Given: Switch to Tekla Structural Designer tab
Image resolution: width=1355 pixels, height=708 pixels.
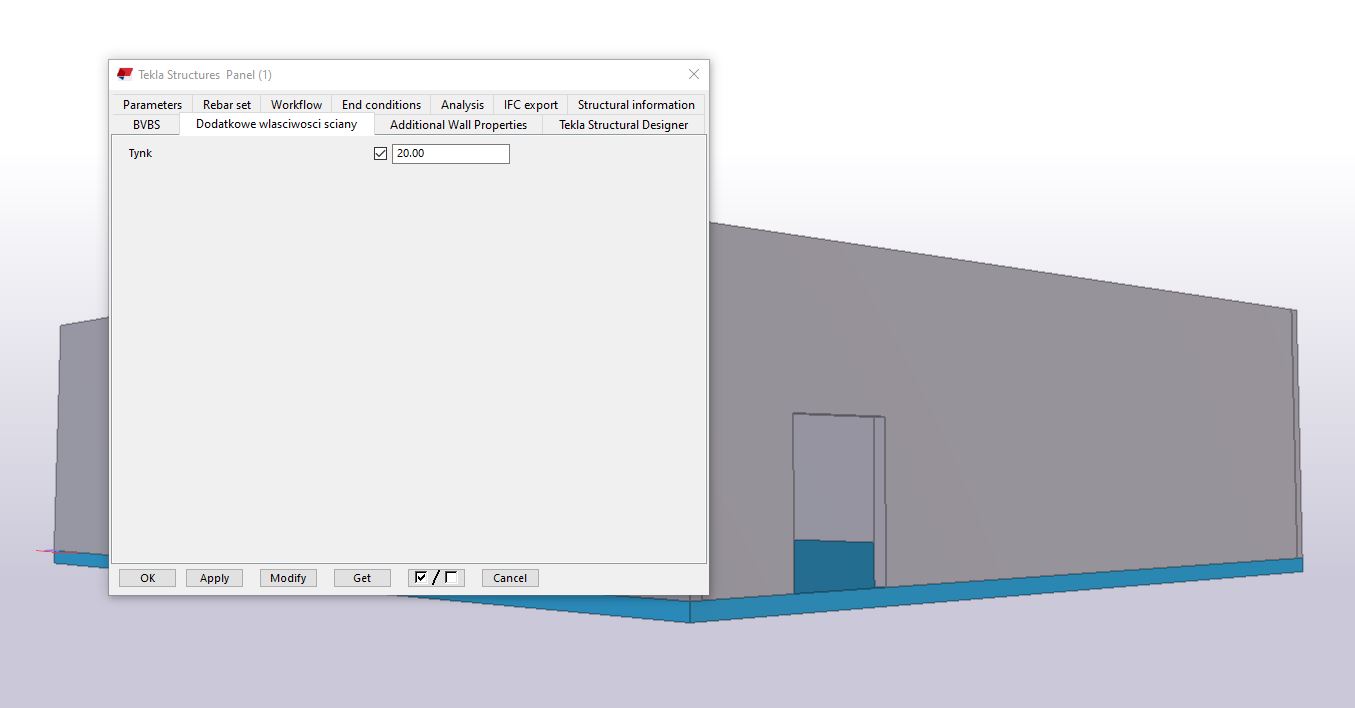Looking at the screenshot, I should (623, 125).
